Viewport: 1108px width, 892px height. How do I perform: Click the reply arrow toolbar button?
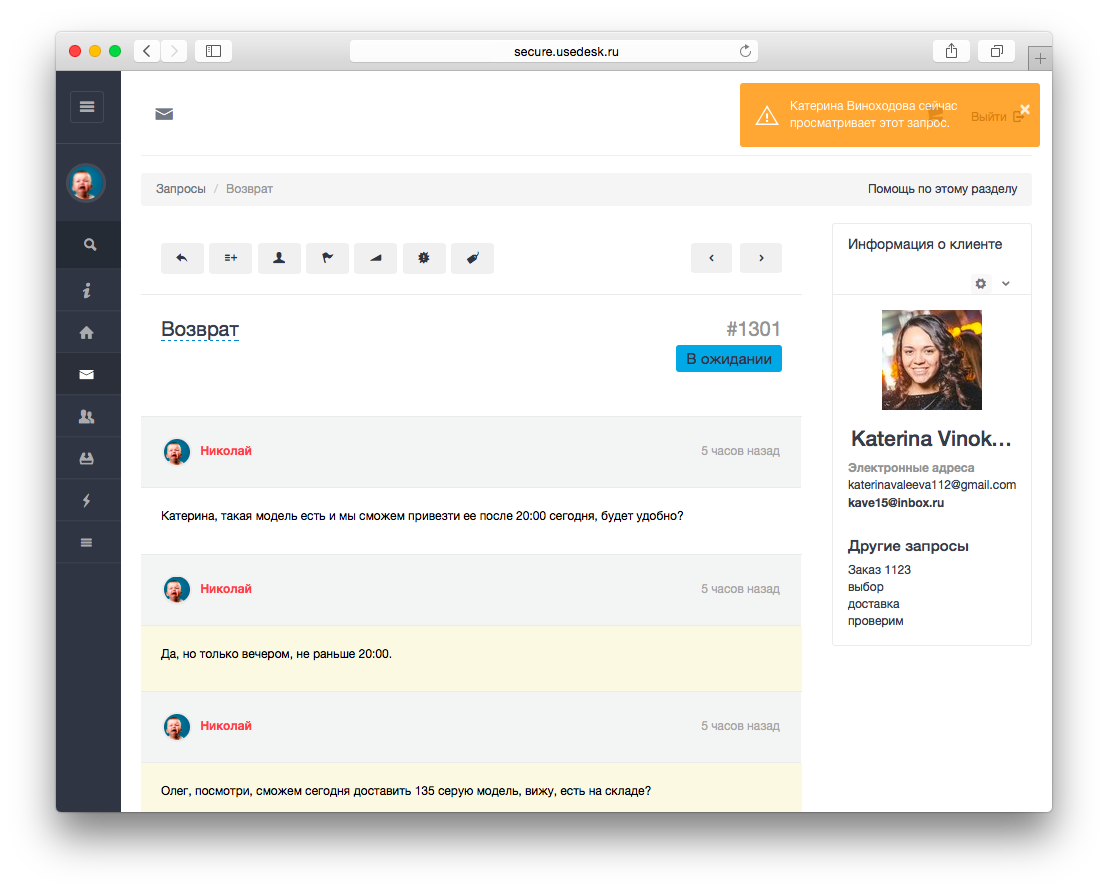point(182,258)
